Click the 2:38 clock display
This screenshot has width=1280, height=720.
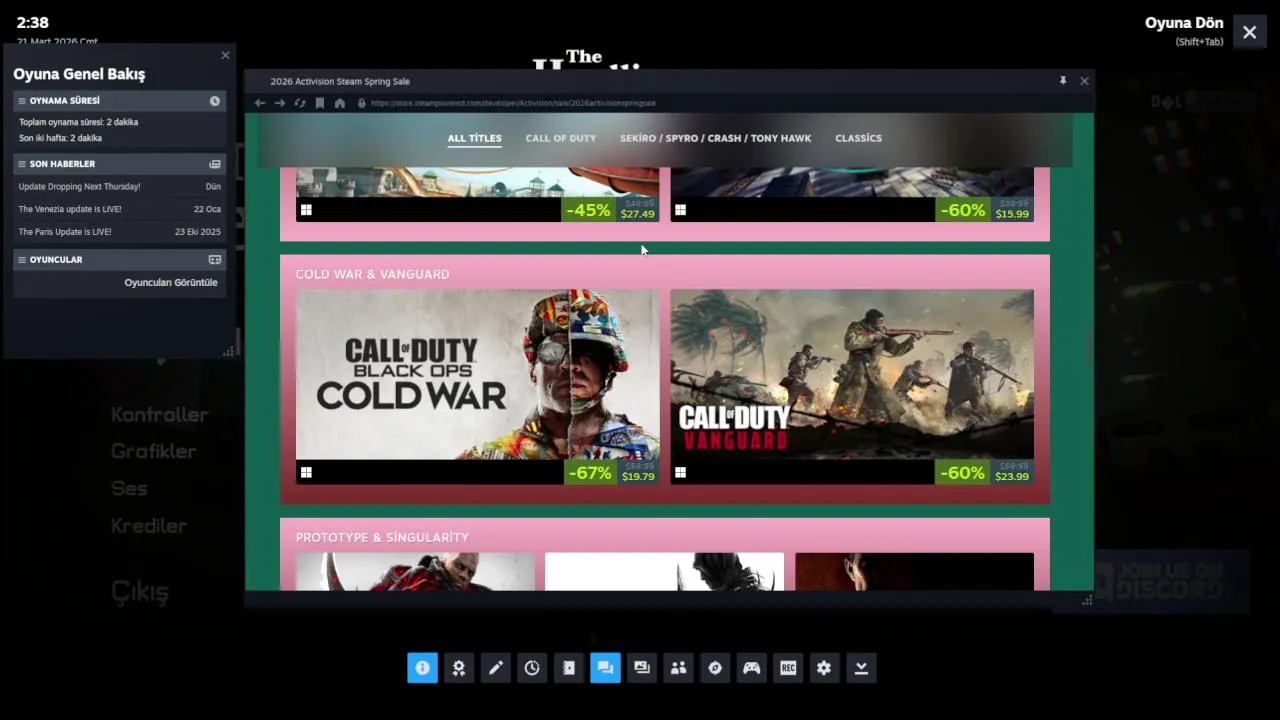tap(33, 22)
